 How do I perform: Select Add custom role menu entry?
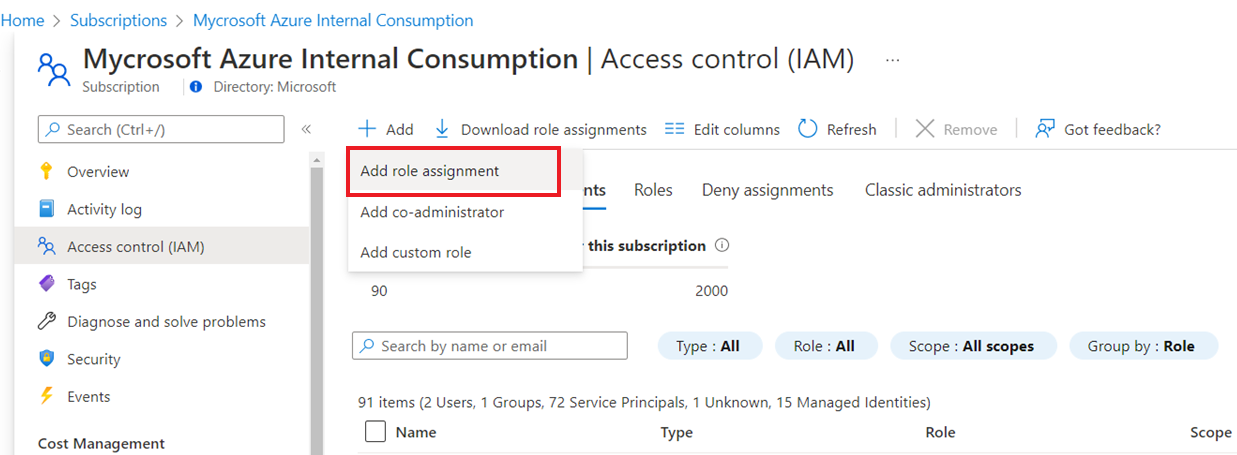tap(416, 252)
